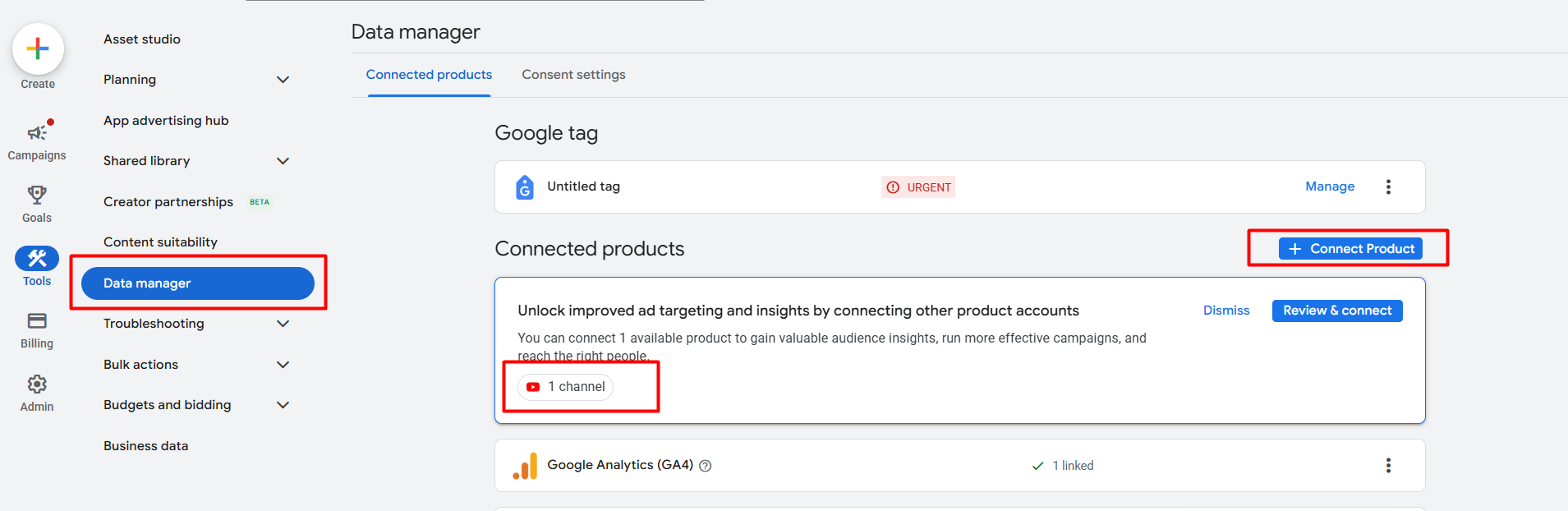Expand the Planning menu section
The width and height of the screenshot is (1568, 511).
pos(283,80)
